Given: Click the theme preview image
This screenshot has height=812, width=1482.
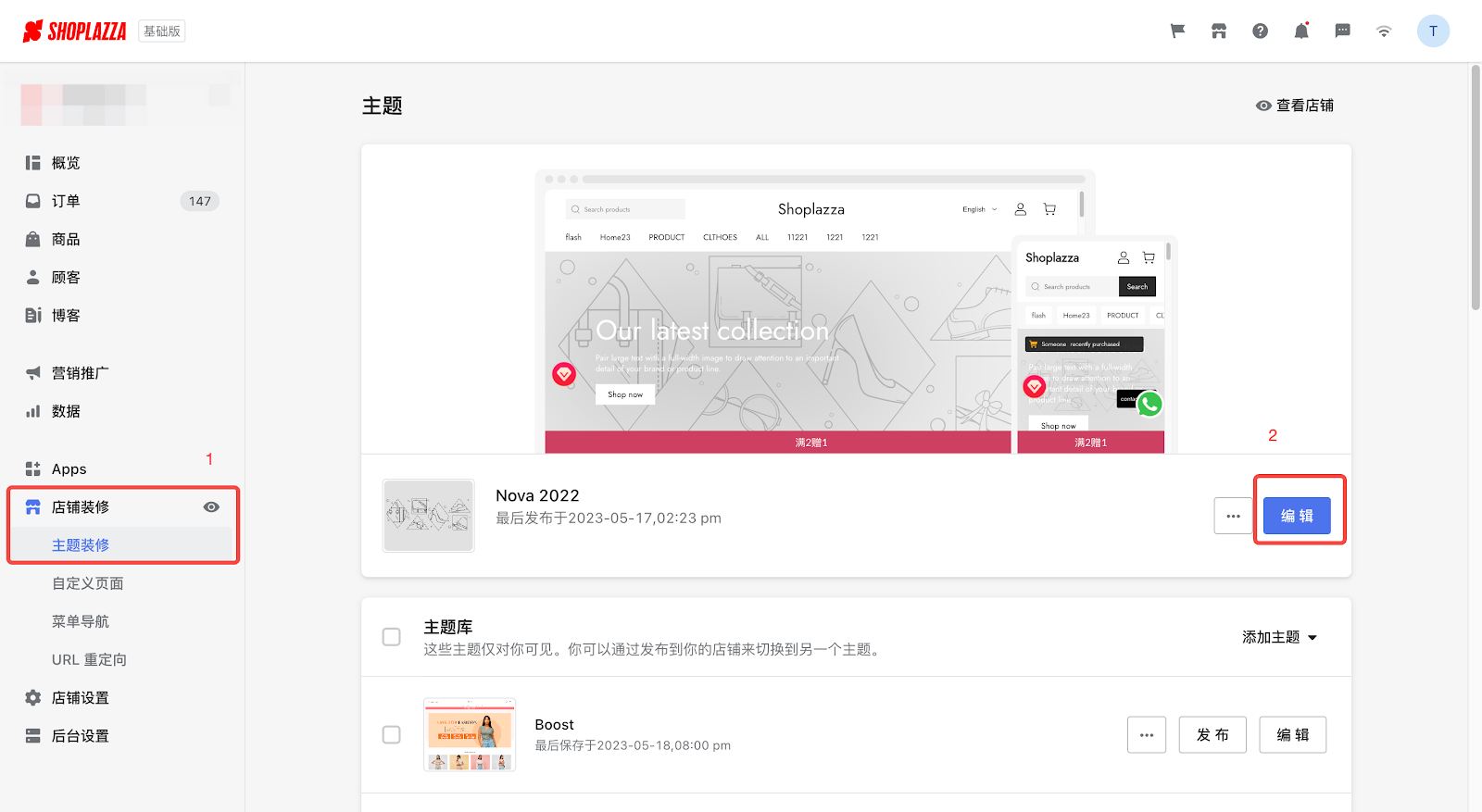Looking at the screenshot, I should coord(856,311).
